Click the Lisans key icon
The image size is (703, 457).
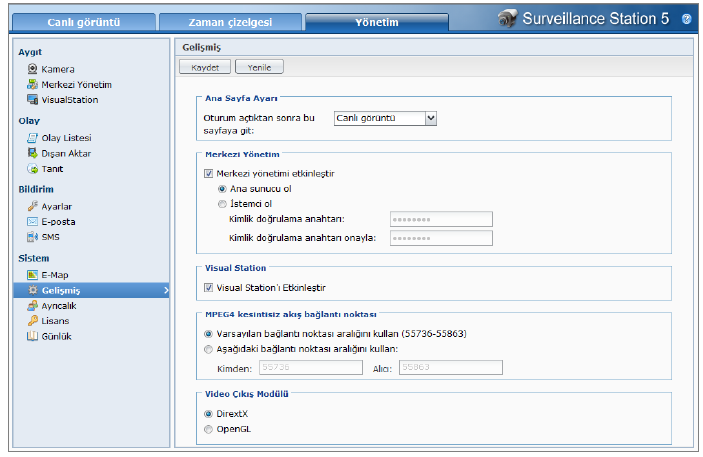33,321
